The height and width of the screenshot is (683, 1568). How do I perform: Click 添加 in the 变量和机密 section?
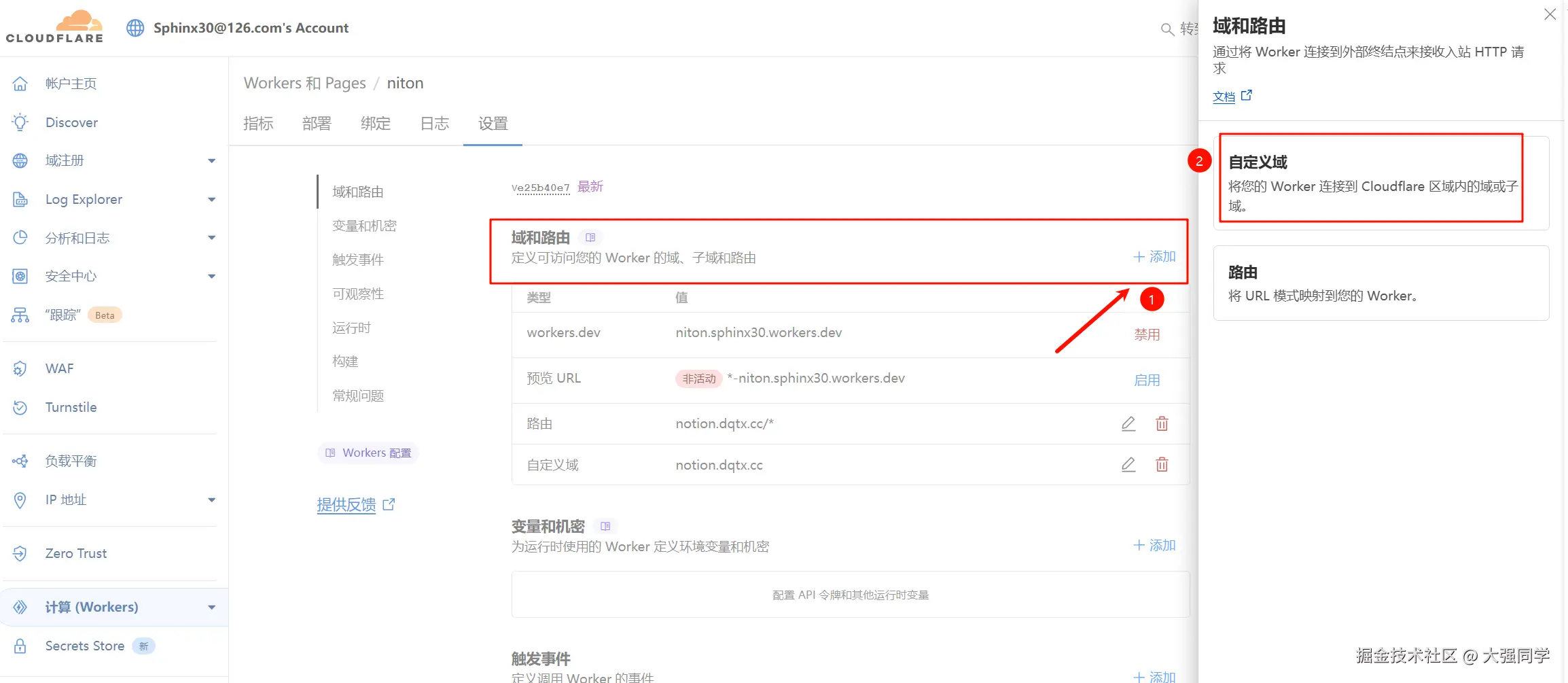(x=1154, y=546)
